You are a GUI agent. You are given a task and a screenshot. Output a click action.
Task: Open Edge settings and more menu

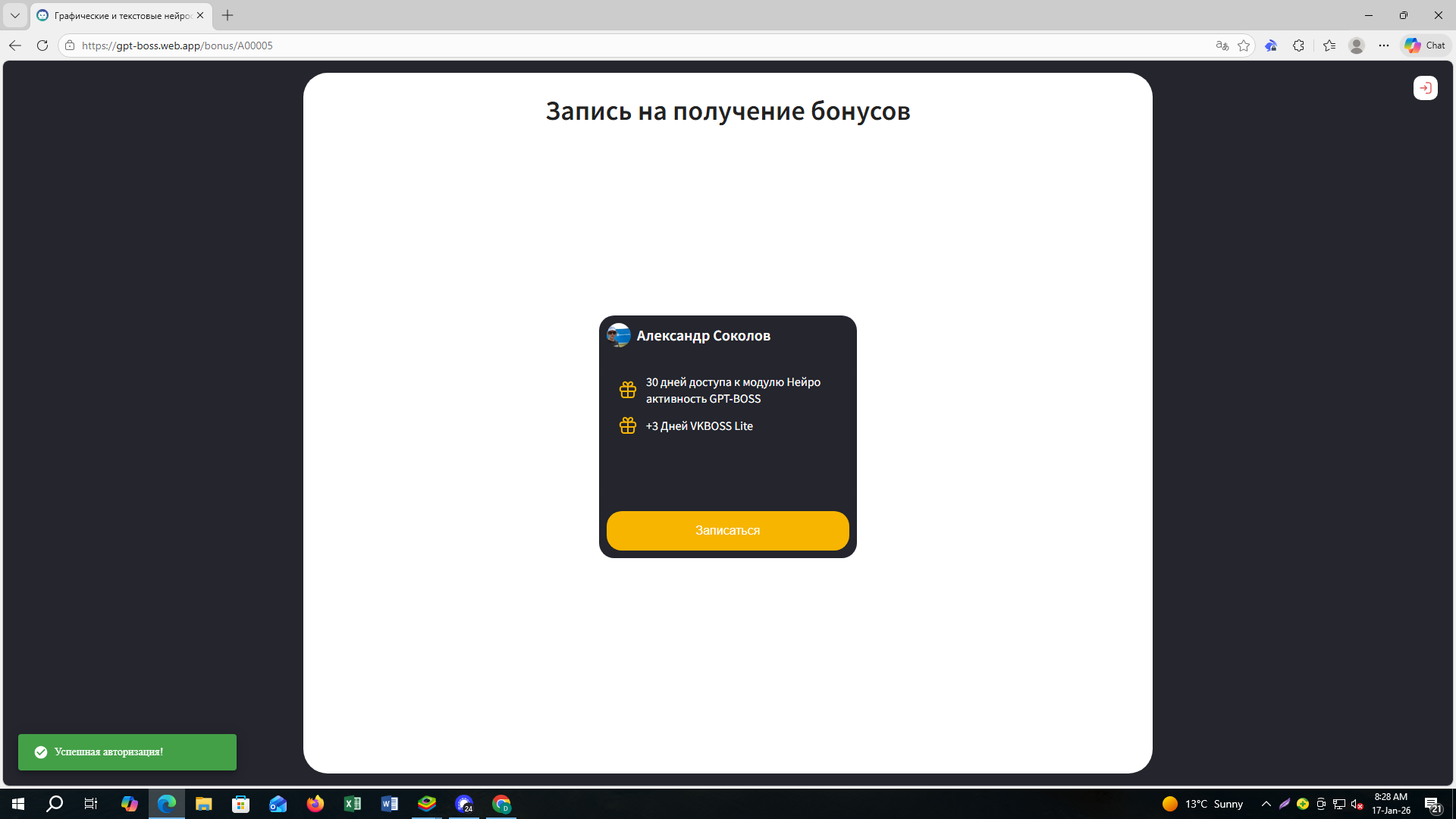[x=1384, y=45]
